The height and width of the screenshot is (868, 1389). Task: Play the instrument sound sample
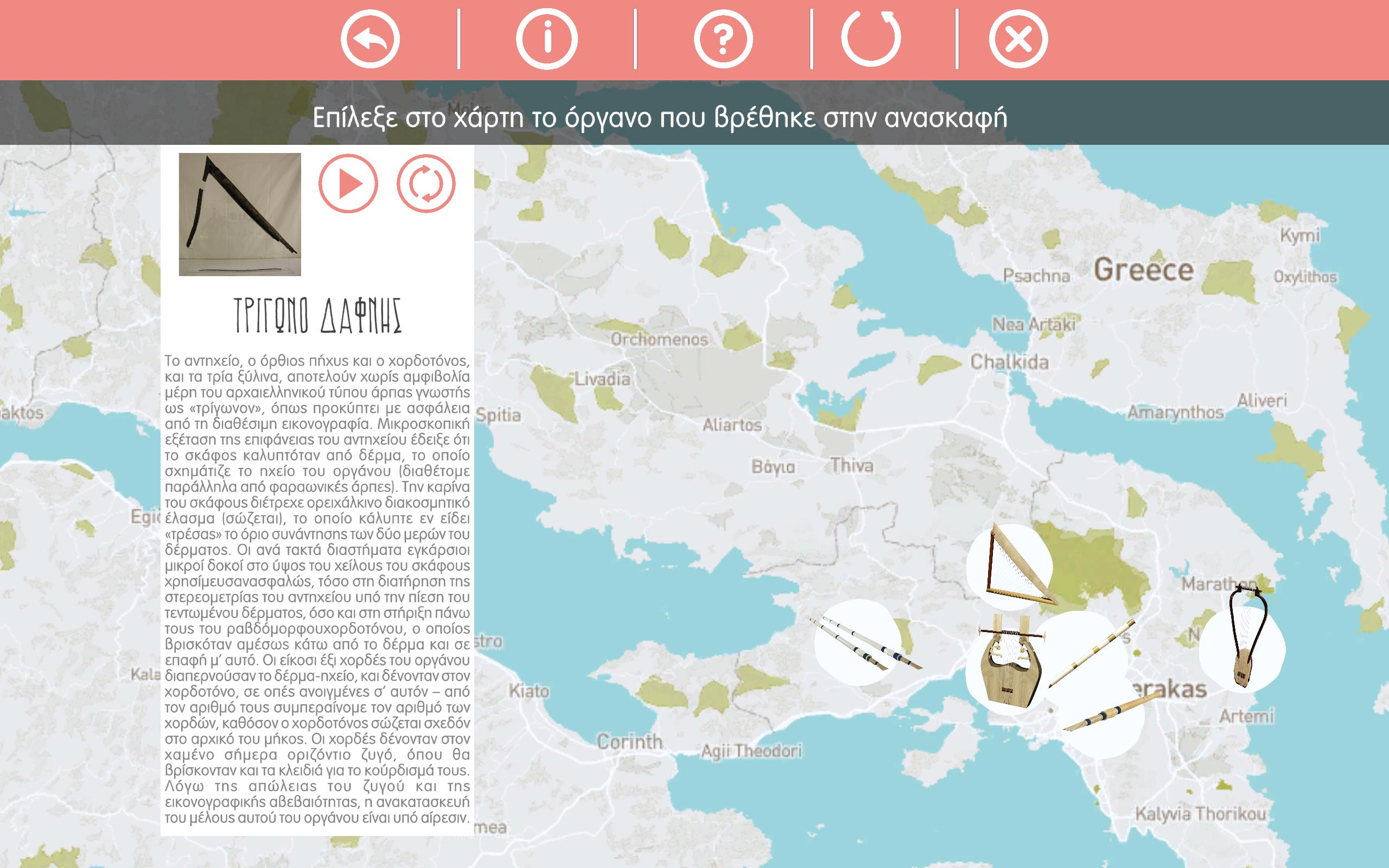tap(348, 184)
